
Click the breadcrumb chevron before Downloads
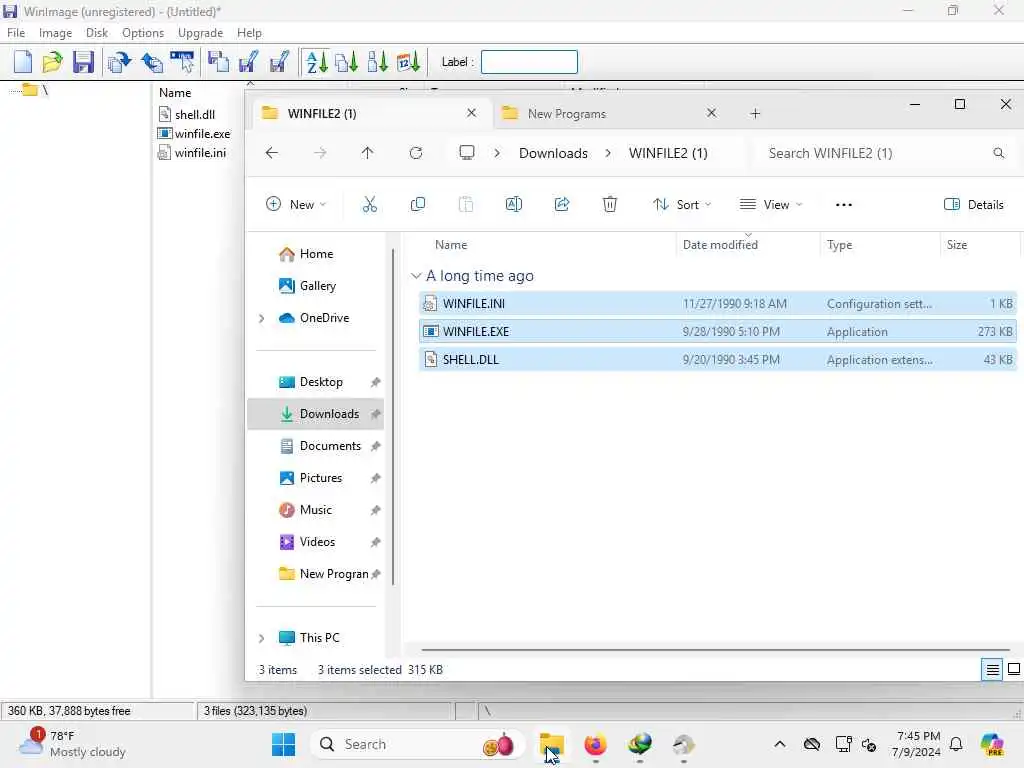[x=497, y=153]
